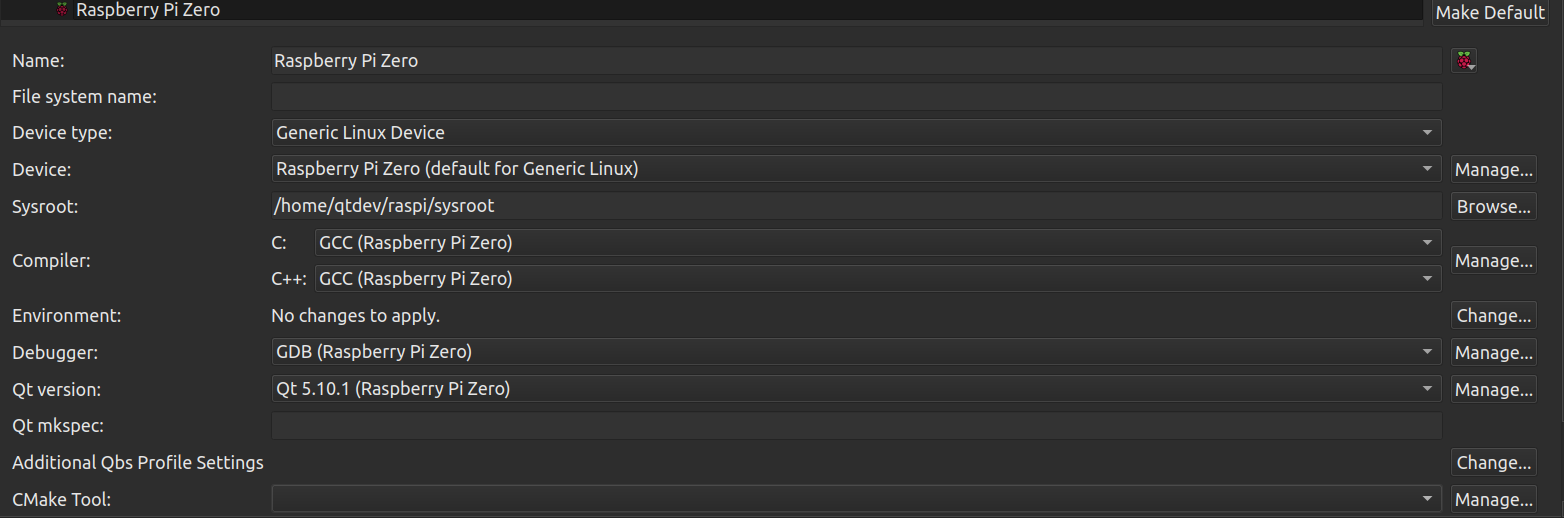Image resolution: width=1564 pixels, height=518 pixels.
Task: Click the Sysroot path field
Action: tap(857, 206)
